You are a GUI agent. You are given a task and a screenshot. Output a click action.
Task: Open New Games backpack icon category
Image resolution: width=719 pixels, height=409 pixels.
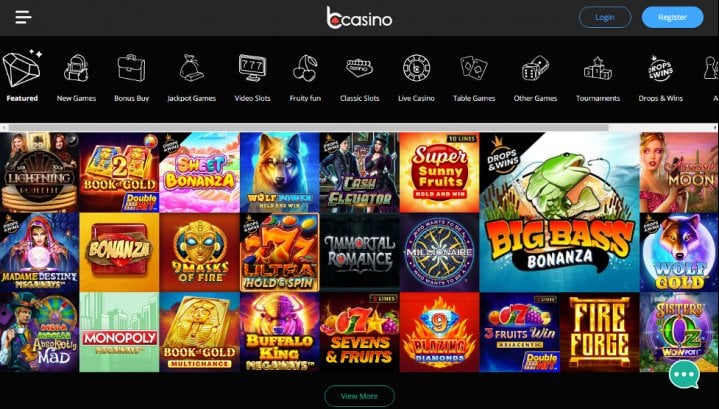[x=76, y=68]
